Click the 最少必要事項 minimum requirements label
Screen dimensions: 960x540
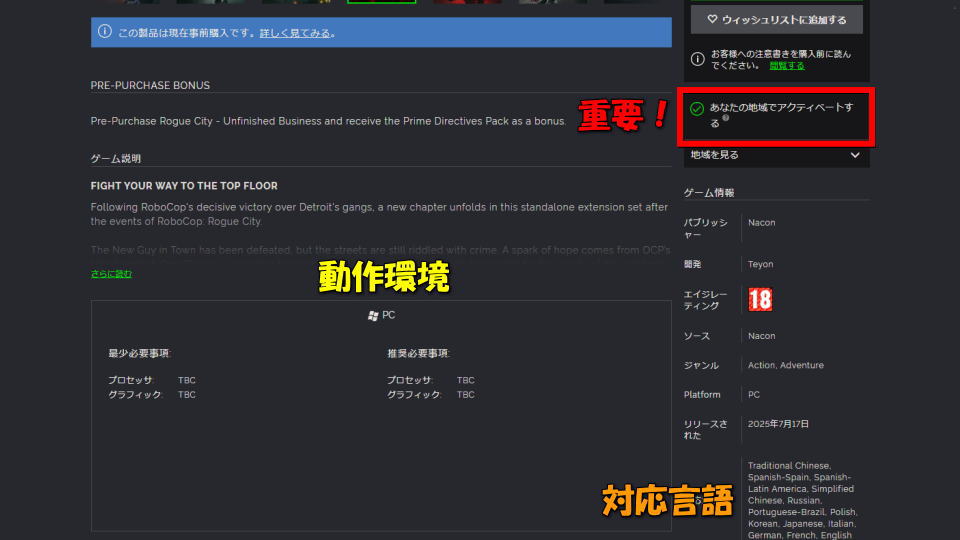(x=139, y=353)
